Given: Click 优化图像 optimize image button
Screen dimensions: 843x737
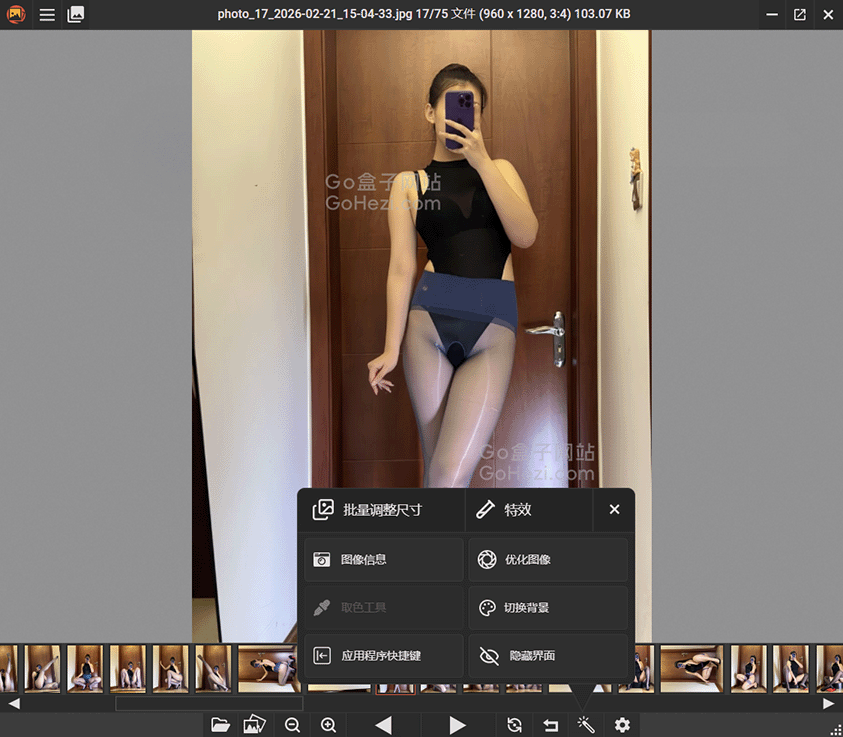Looking at the screenshot, I should point(548,560).
